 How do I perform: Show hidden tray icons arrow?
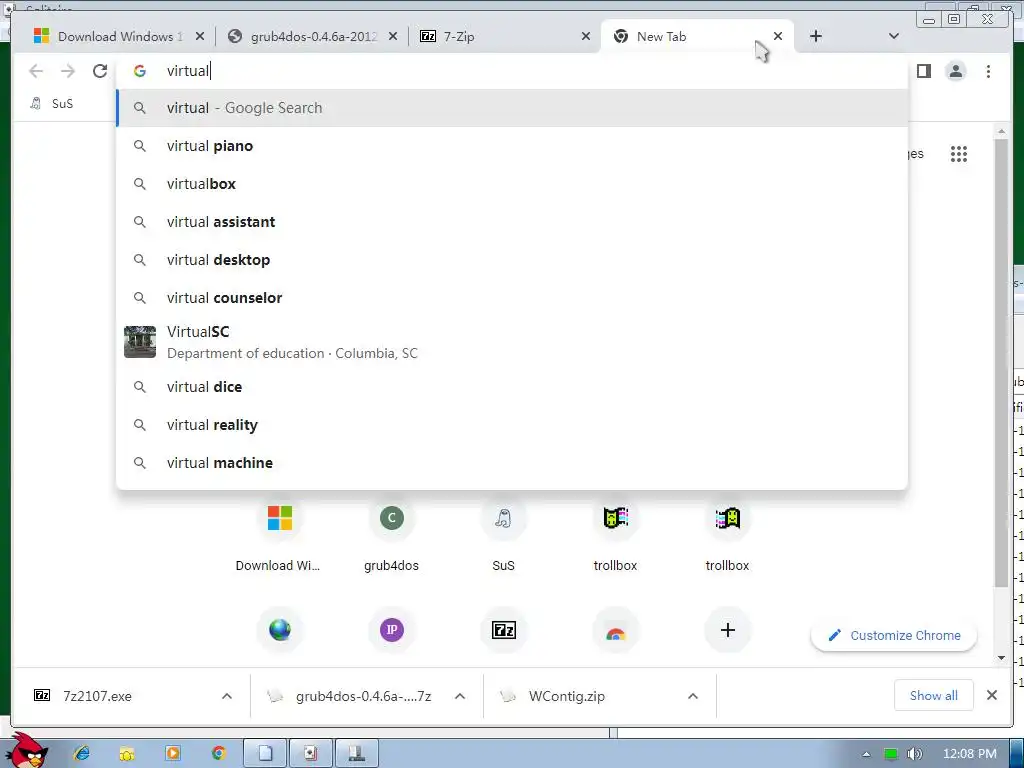(x=866, y=754)
